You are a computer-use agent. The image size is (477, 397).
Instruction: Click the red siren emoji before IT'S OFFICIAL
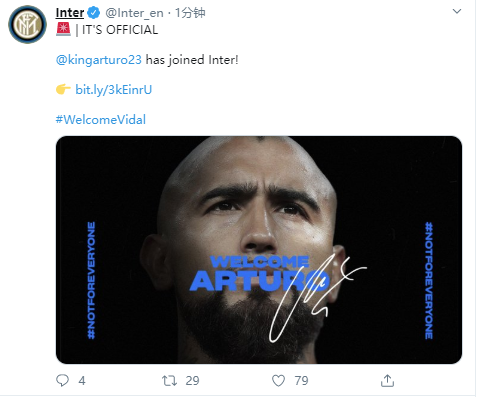[63, 29]
